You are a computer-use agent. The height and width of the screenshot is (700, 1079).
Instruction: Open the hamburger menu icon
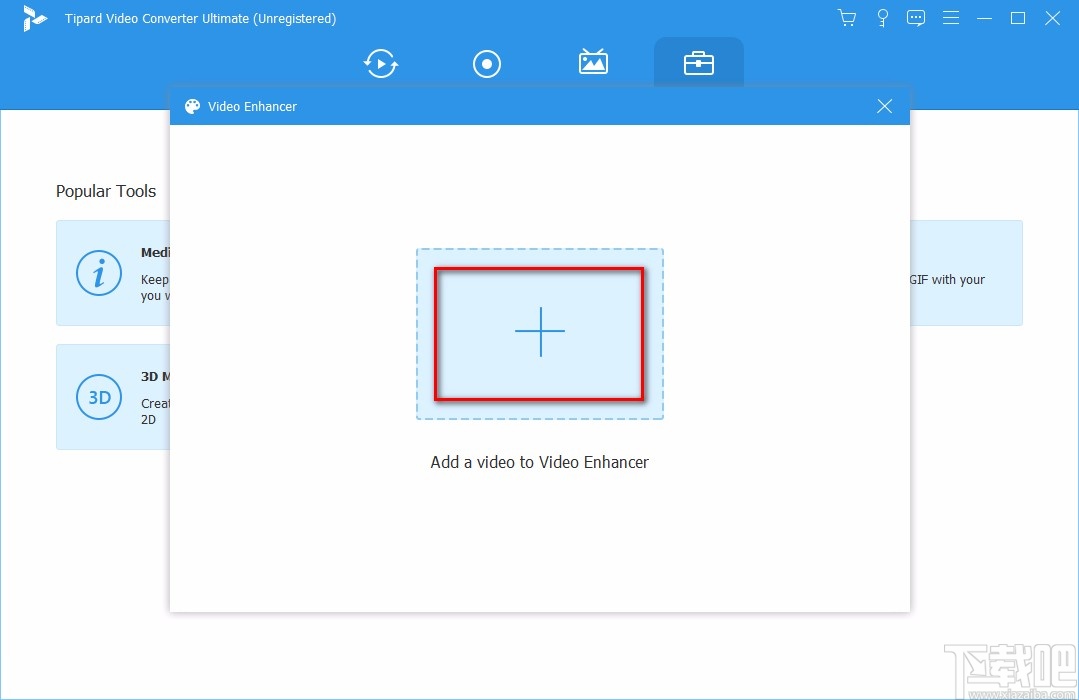(951, 18)
